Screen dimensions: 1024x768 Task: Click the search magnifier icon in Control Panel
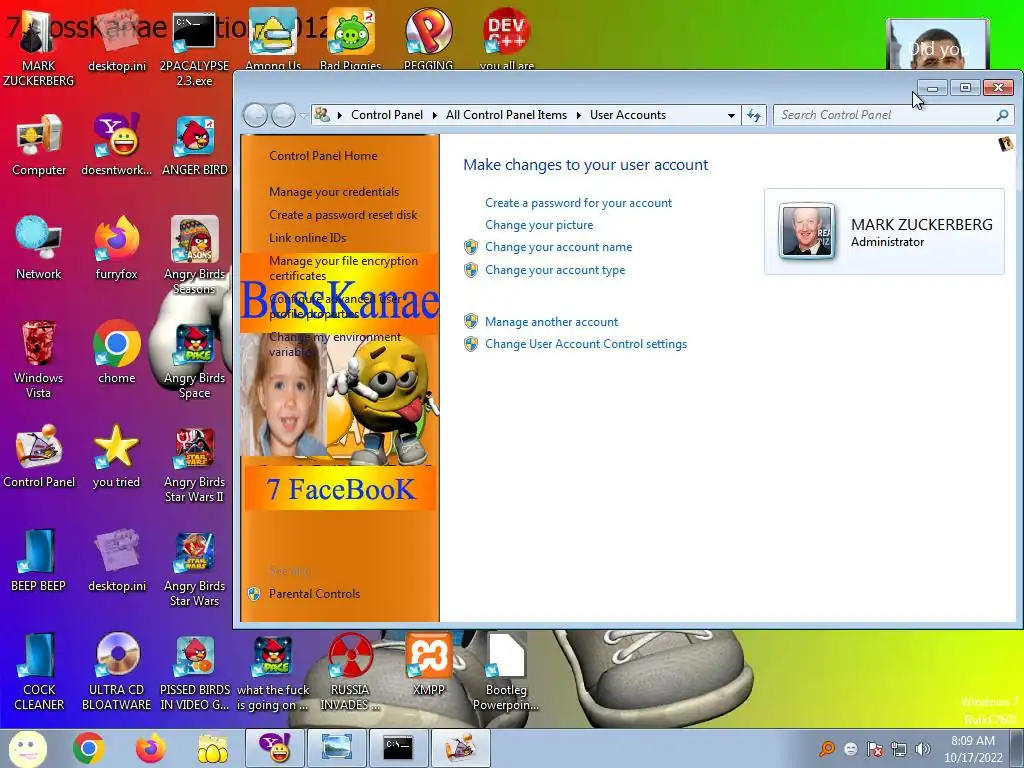click(1002, 116)
